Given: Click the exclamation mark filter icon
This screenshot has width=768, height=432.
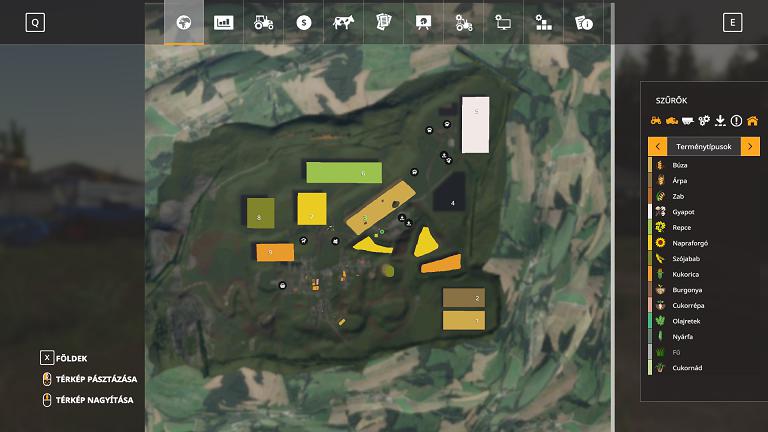Looking at the screenshot, I should [736, 121].
